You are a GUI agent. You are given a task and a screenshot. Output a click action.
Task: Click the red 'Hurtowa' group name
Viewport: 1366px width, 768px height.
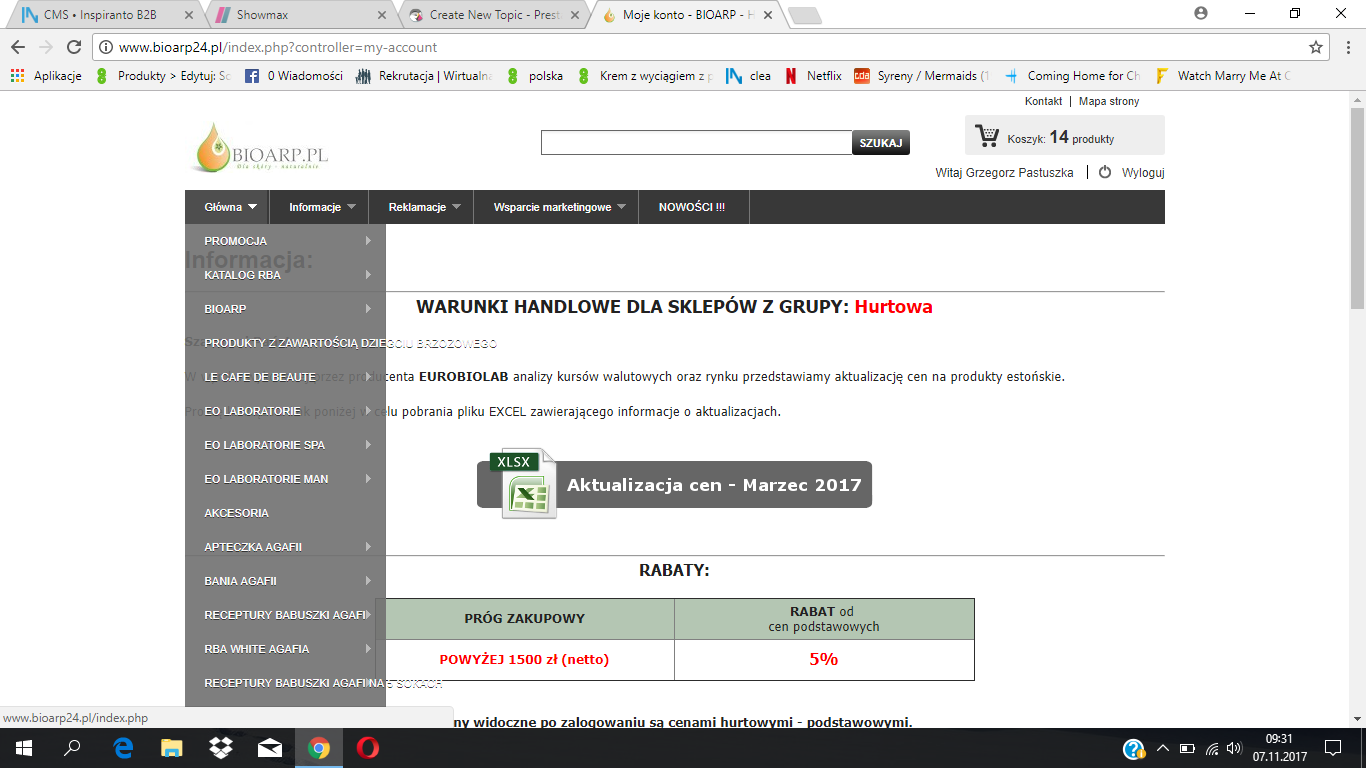point(893,306)
